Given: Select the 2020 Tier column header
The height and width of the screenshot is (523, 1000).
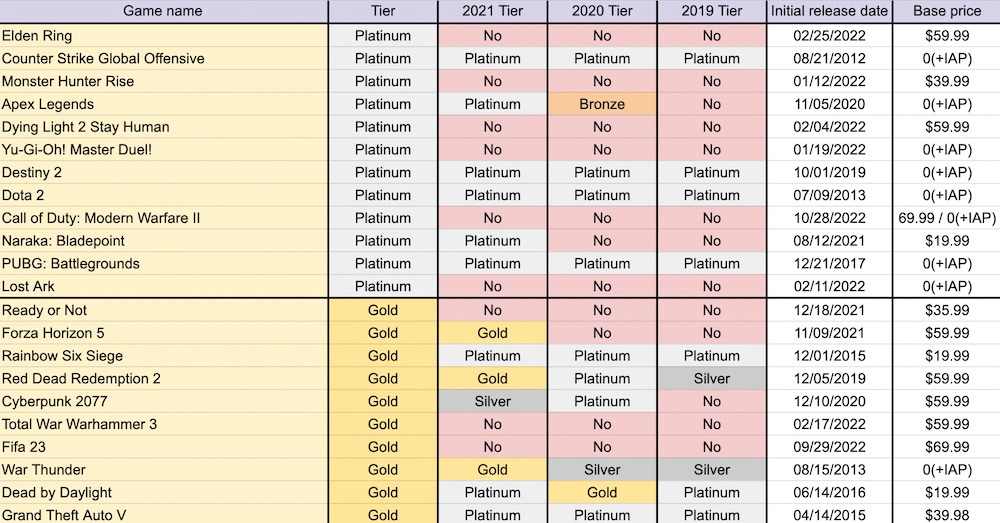Looking at the screenshot, I should [x=602, y=11].
